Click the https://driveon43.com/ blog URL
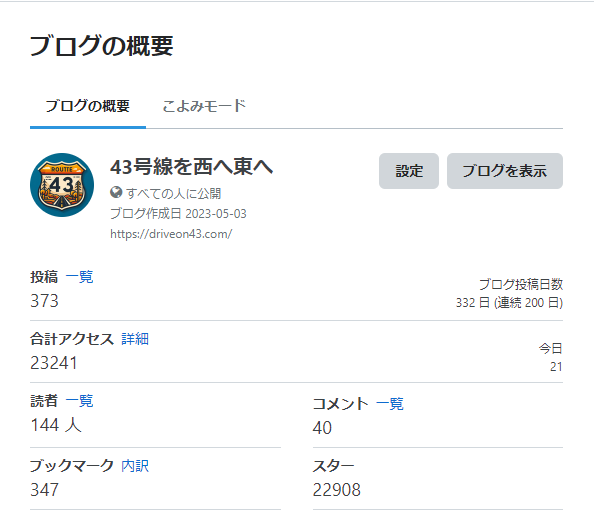This screenshot has height=522, width=594. (171, 234)
